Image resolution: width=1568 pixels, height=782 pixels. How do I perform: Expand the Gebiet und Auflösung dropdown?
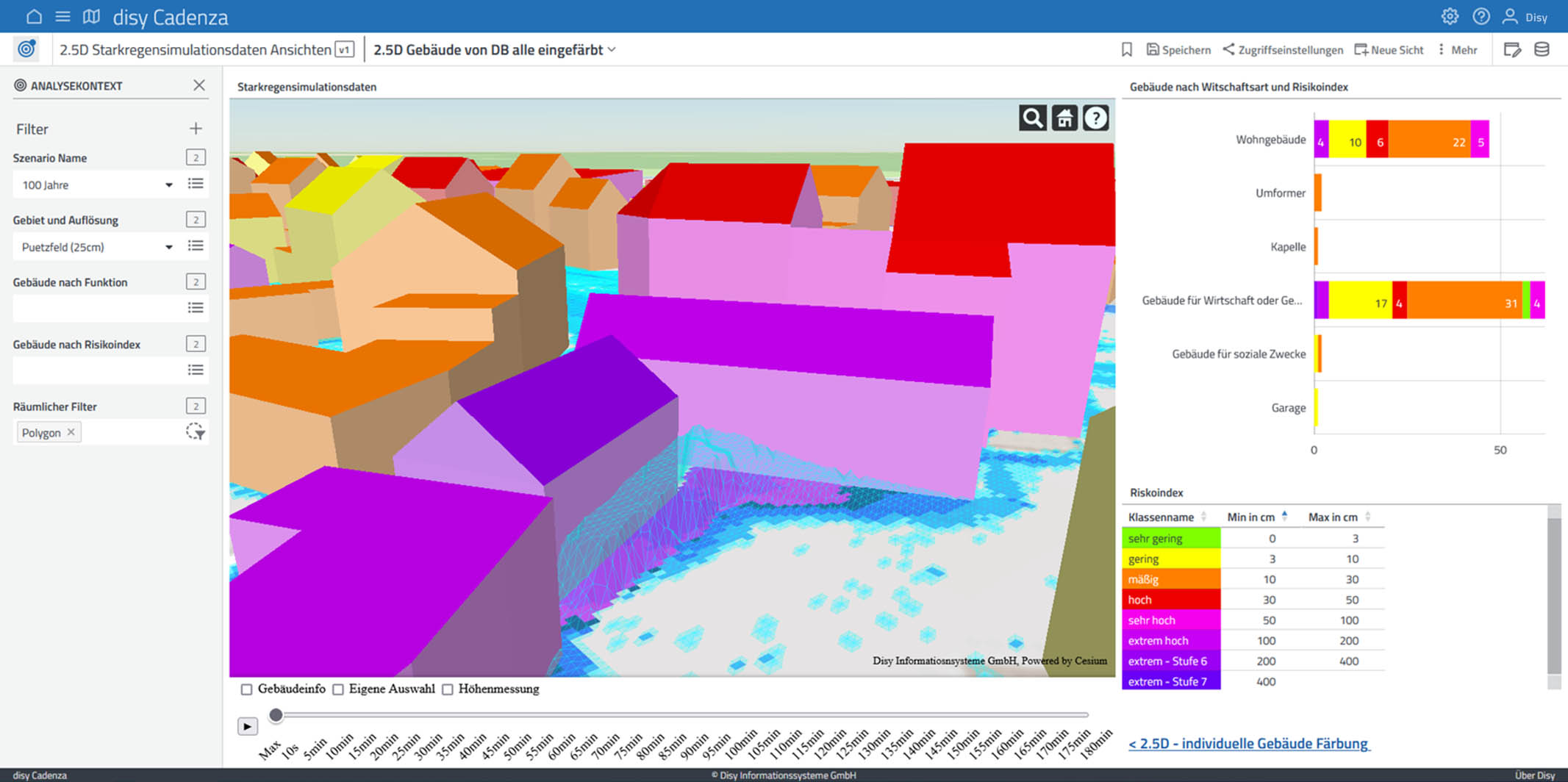(168, 248)
